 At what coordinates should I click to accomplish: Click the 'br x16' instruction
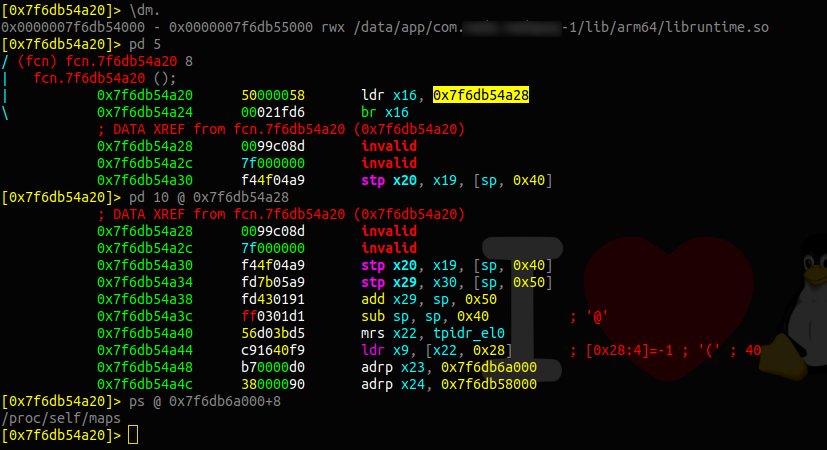[x=384, y=112]
